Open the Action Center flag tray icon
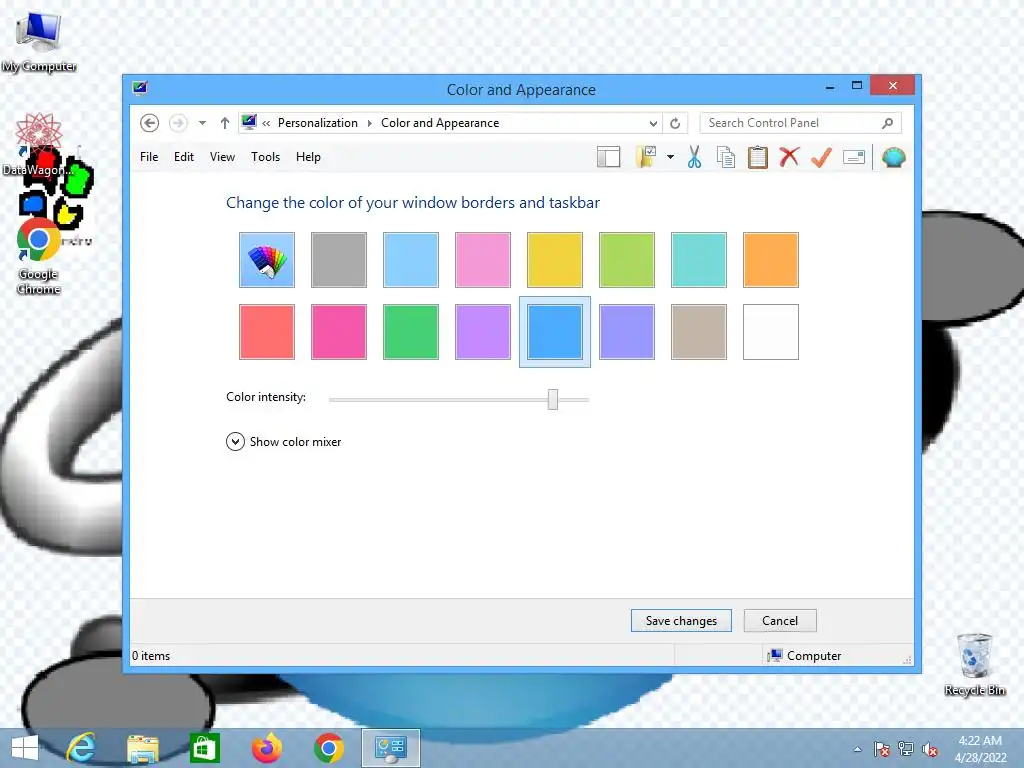Image resolution: width=1024 pixels, height=768 pixels. [x=882, y=749]
